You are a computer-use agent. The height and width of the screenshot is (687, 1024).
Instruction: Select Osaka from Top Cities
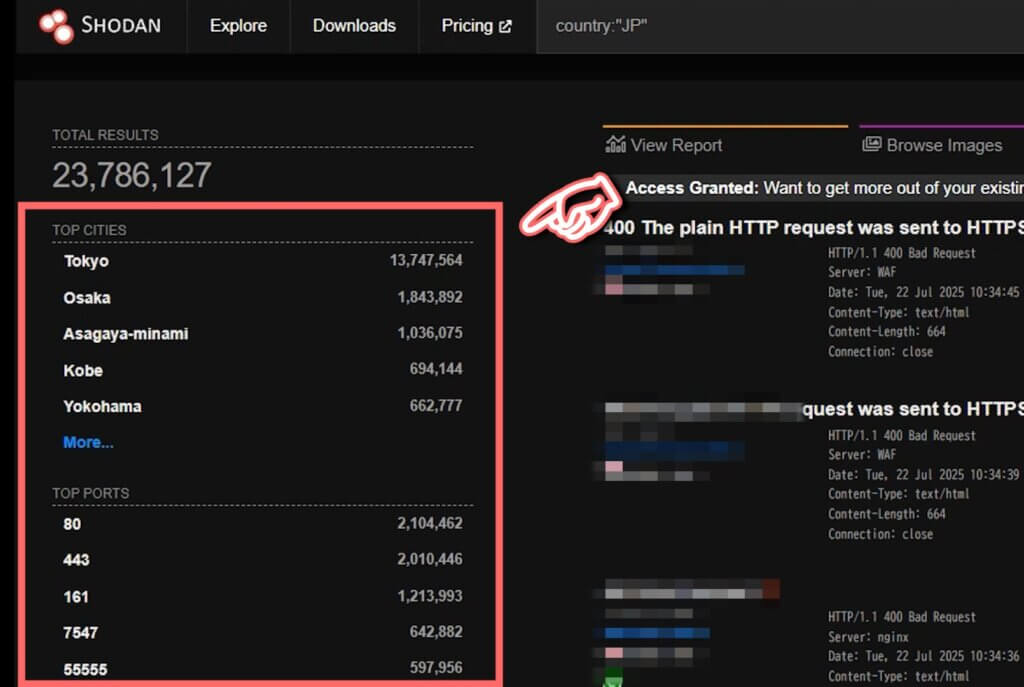(x=86, y=297)
